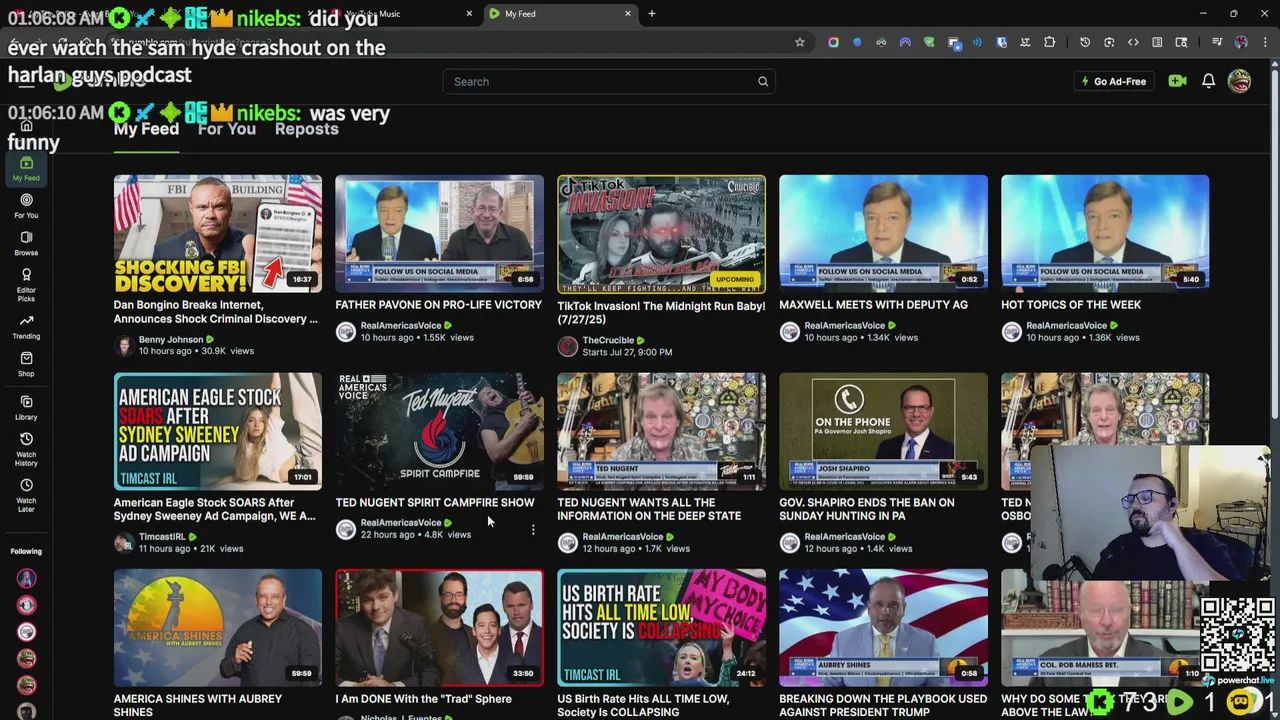Screen dimensions: 1280x720
Task: Open the SHOCKING FBI DISCOVERY thumbnail
Action: (x=218, y=233)
